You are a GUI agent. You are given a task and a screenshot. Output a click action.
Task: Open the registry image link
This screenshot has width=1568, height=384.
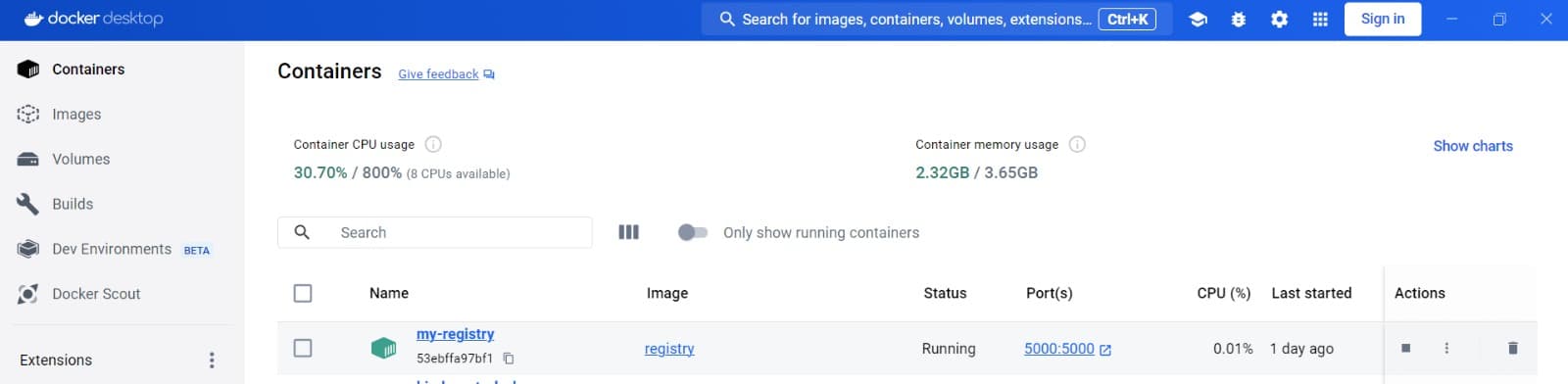tap(669, 349)
